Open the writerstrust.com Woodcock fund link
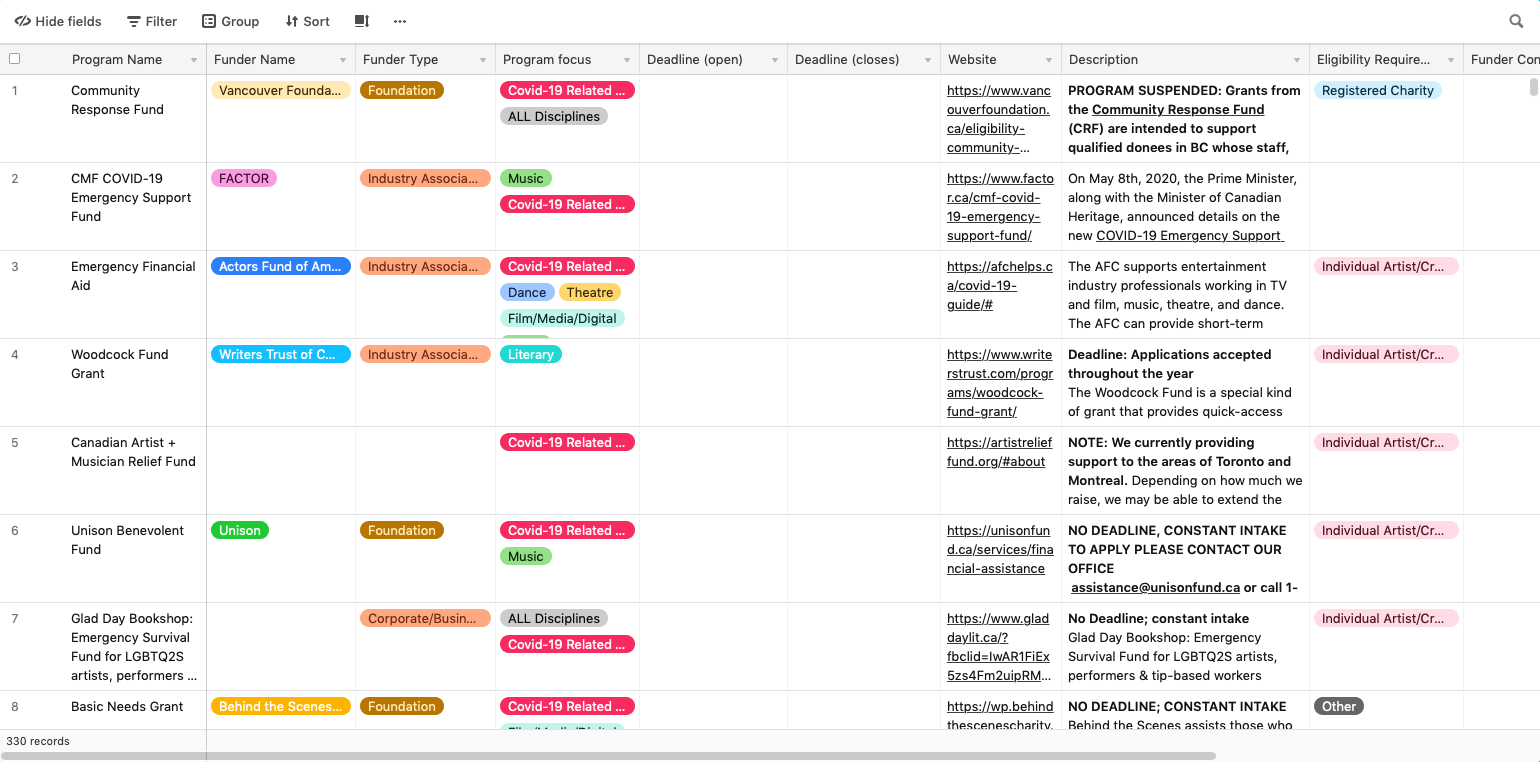1540x762 pixels. click(x=1000, y=383)
